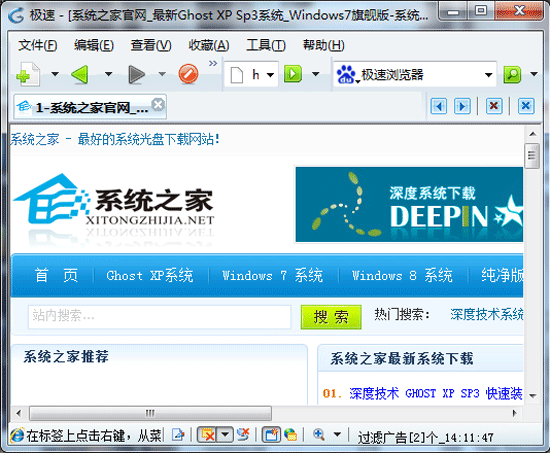Viewport: 550px width, 453px height.
Task: Click the 热门搜索 label
Action: (x=402, y=314)
